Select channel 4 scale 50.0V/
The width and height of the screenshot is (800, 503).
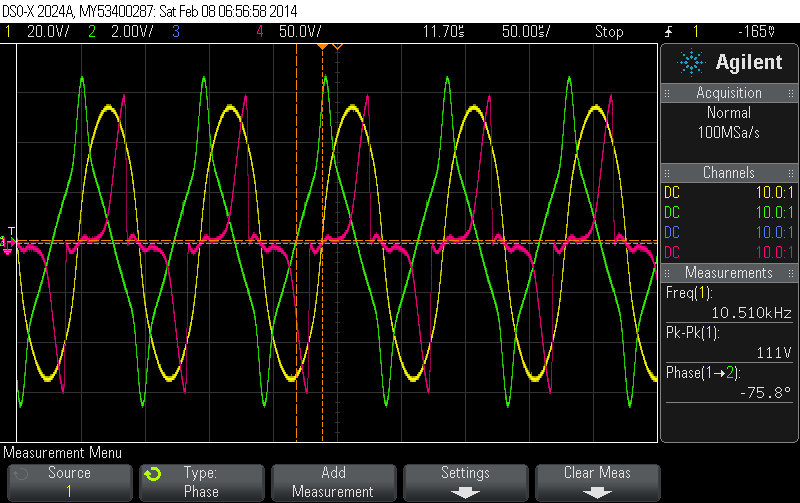(300, 32)
